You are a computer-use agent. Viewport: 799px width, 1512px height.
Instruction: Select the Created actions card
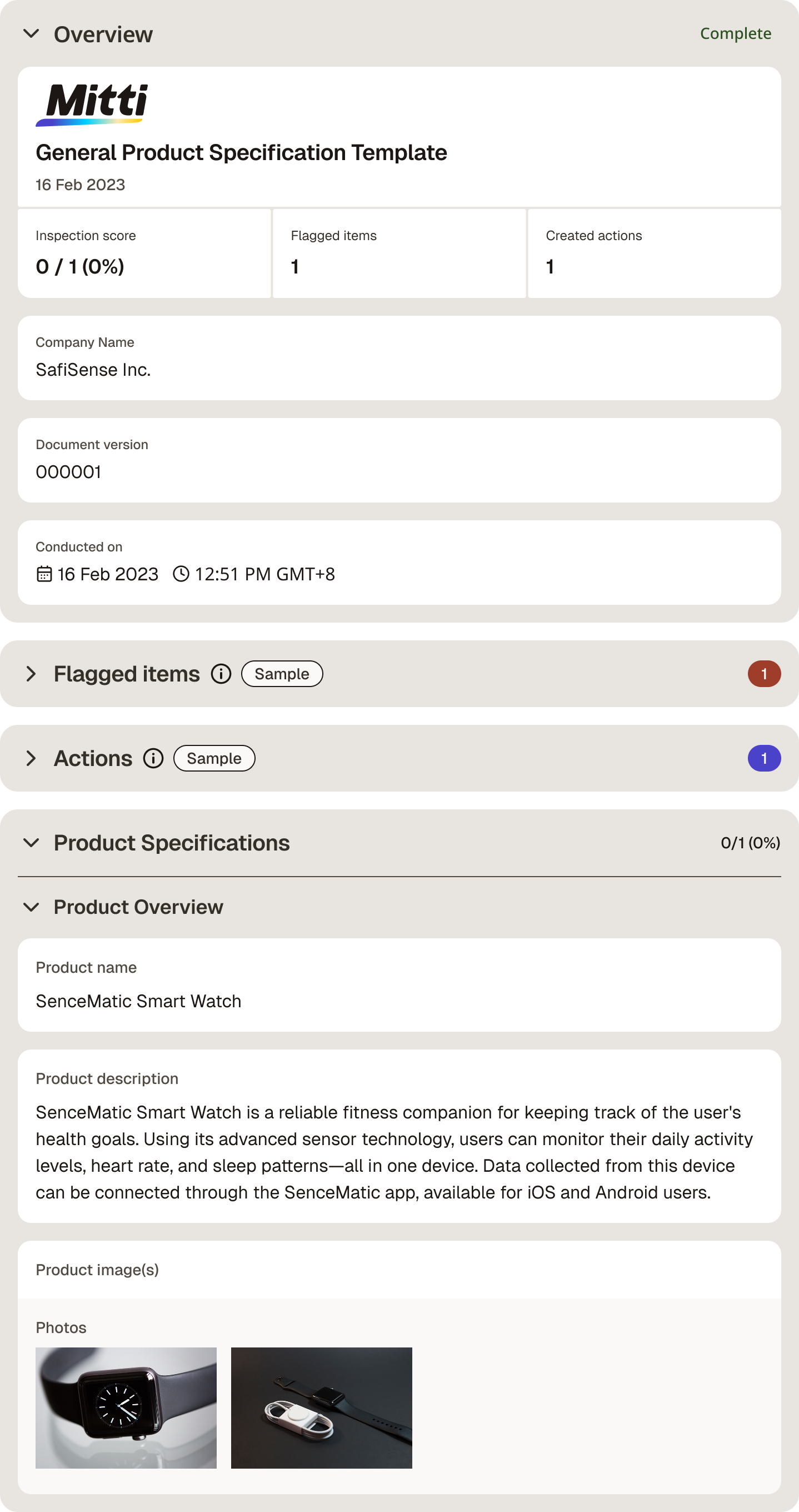(654, 253)
